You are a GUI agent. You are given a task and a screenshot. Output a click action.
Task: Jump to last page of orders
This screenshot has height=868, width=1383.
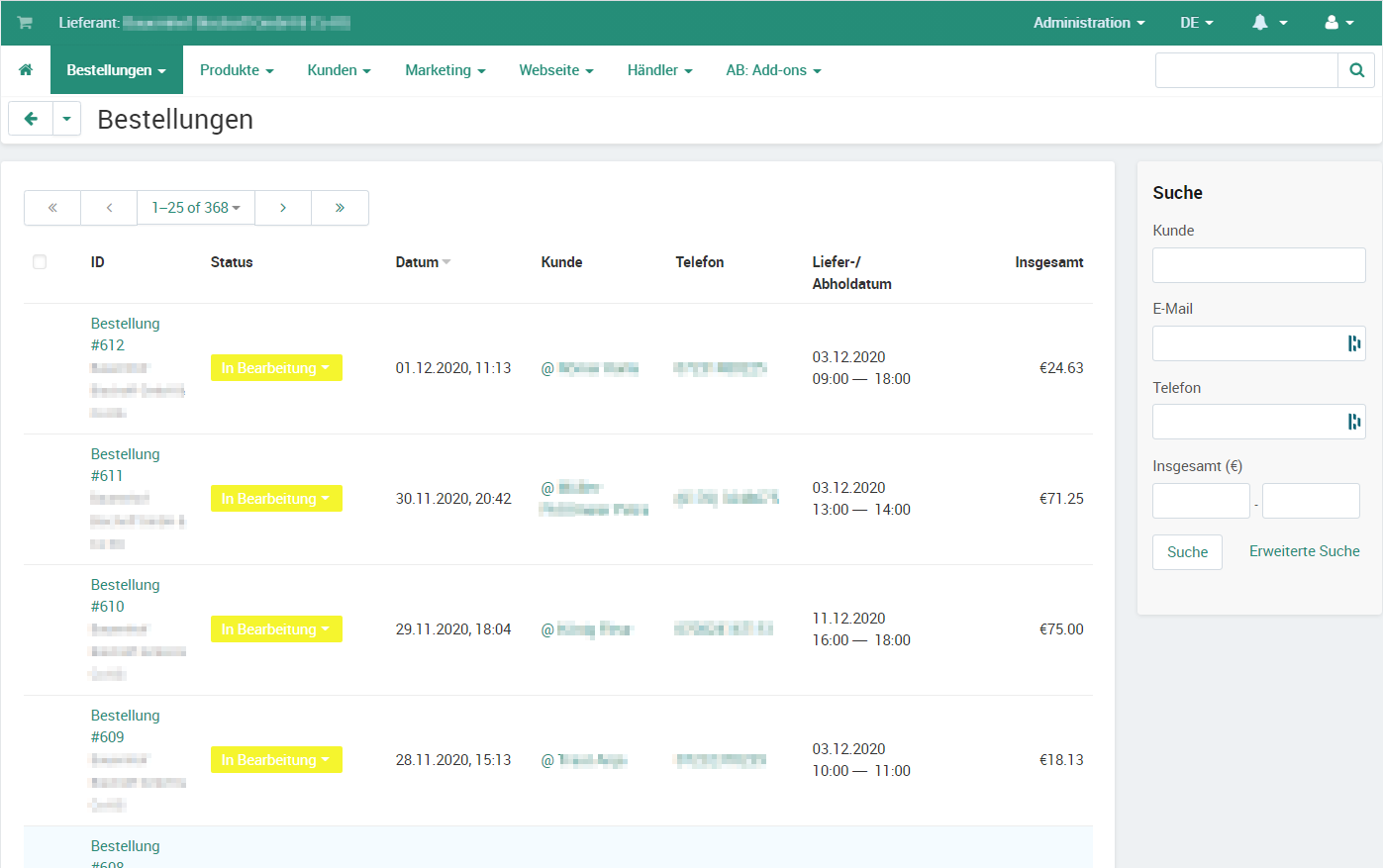340,208
